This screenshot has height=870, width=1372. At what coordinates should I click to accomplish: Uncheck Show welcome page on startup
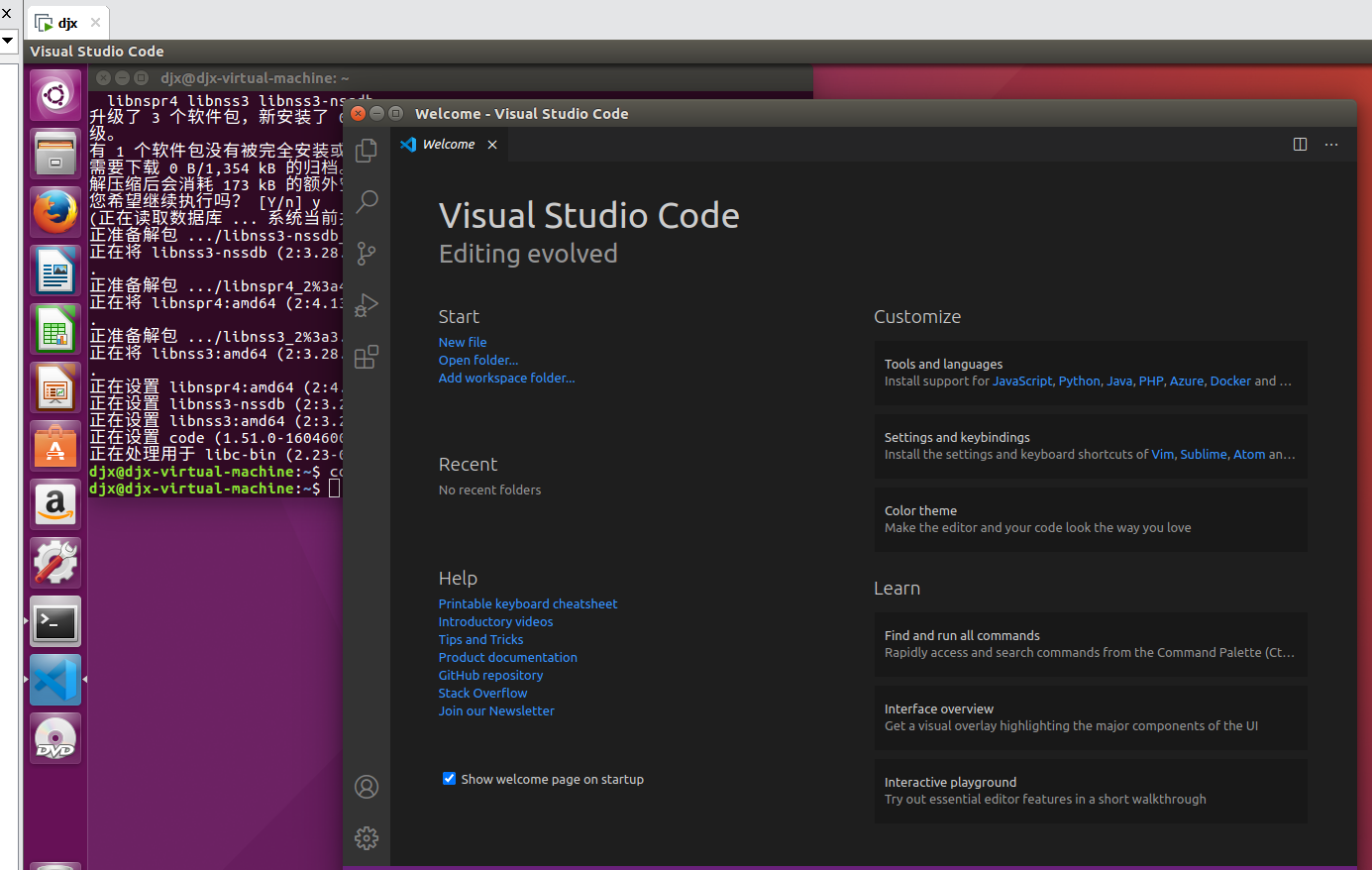(x=449, y=779)
